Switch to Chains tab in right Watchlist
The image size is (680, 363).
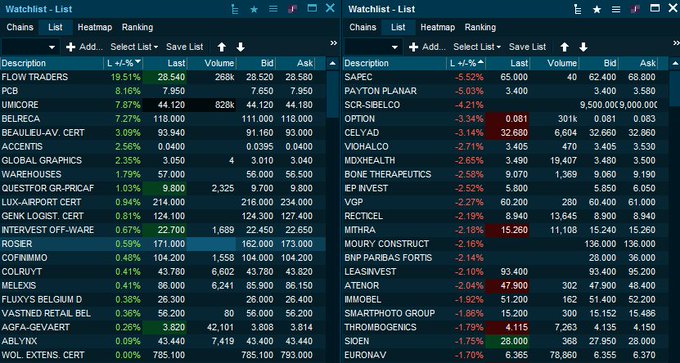(x=363, y=27)
